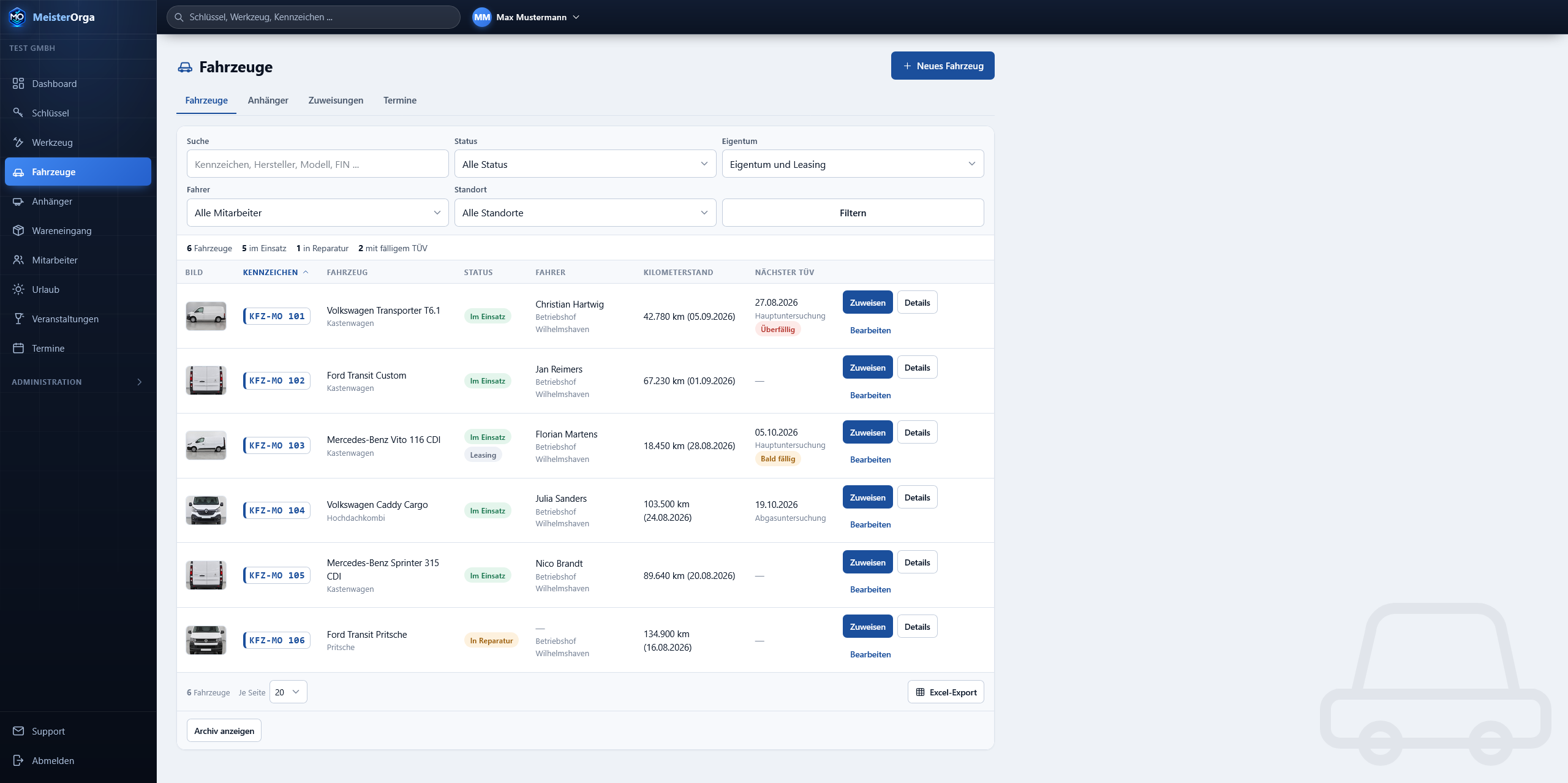
Task: Go to Werkzeug in the sidebar
Action: [78, 143]
